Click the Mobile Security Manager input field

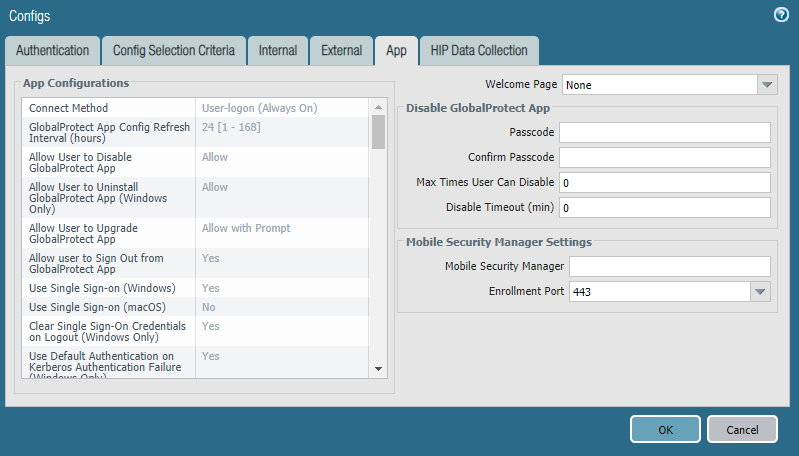pos(669,266)
